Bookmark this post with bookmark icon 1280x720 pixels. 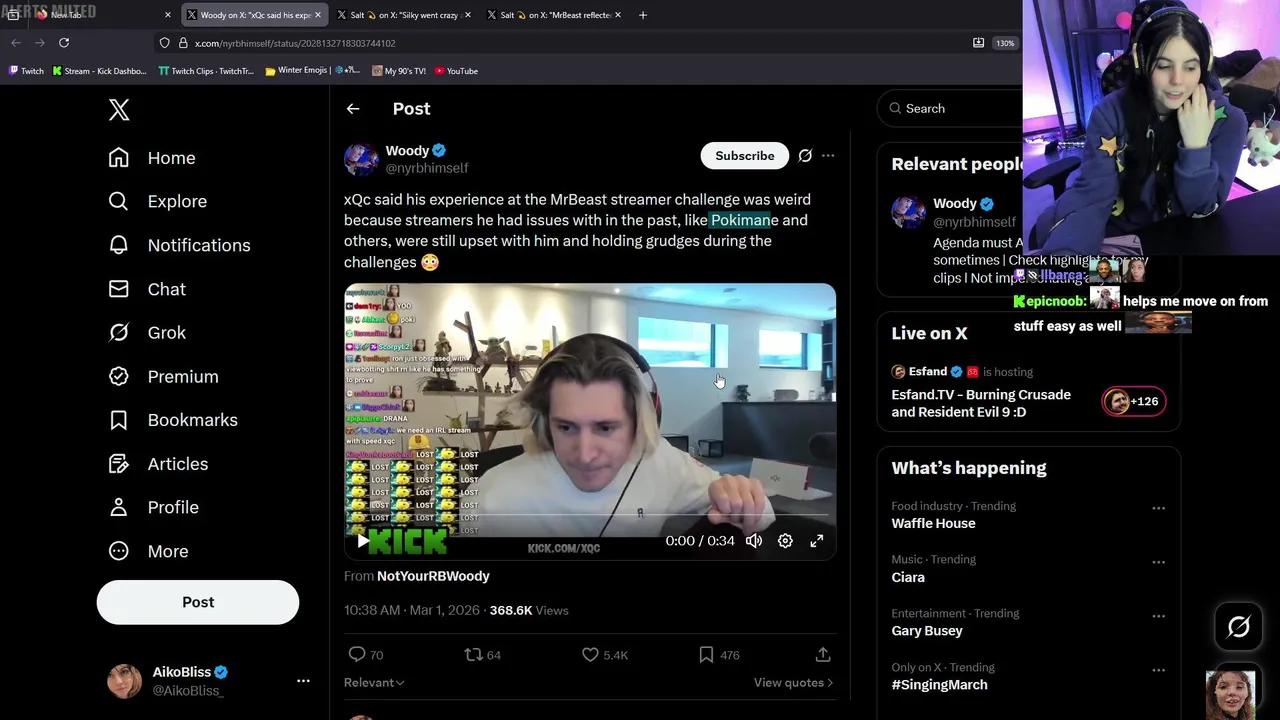pyautogui.click(x=706, y=654)
